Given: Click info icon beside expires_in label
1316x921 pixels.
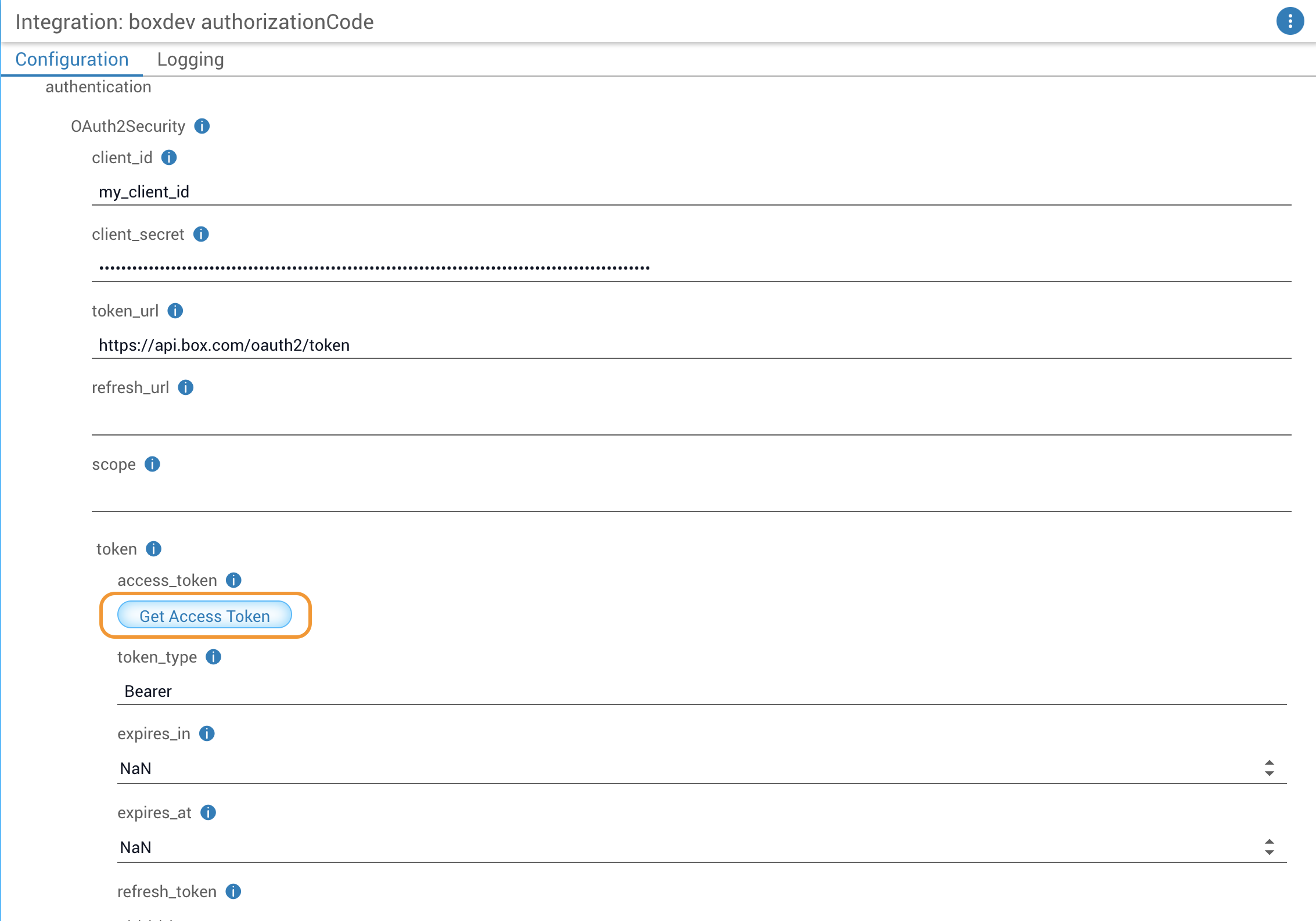Looking at the screenshot, I should click(x=207, y=733).
